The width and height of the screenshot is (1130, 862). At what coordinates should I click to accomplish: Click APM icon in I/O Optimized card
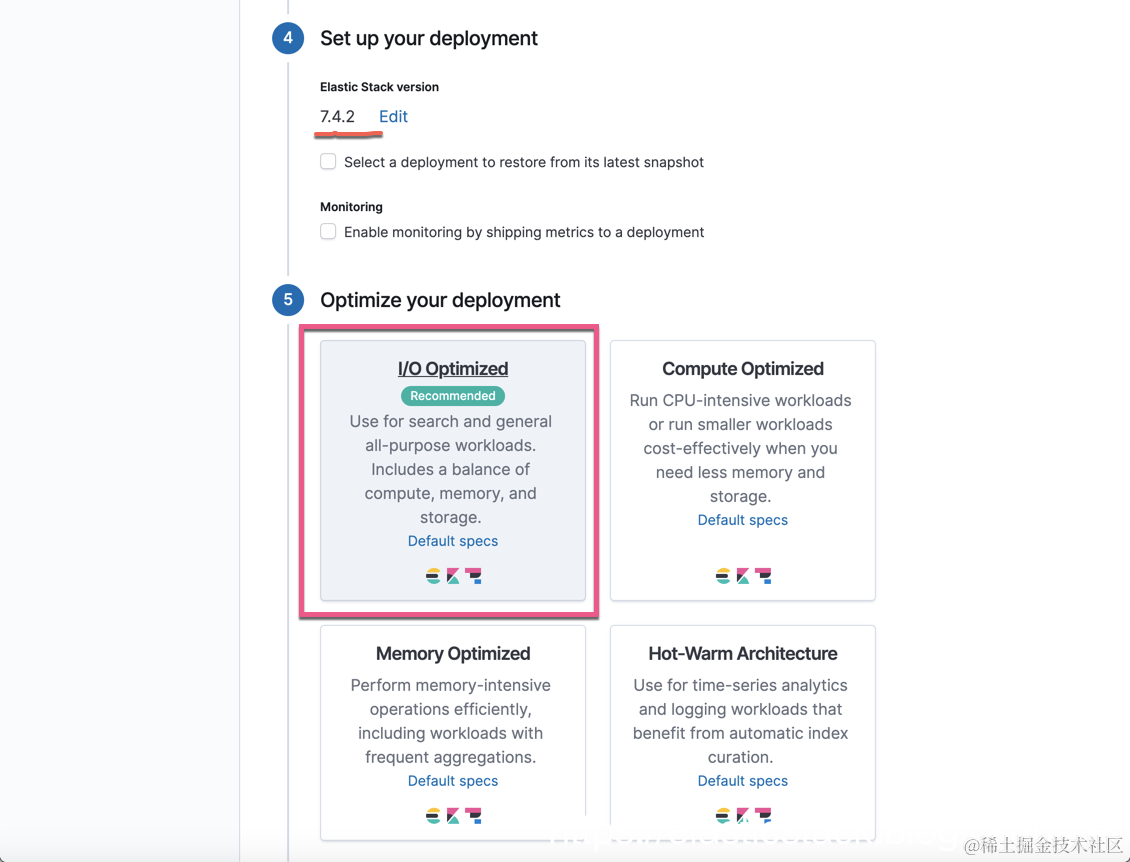(x=473, y=576)
